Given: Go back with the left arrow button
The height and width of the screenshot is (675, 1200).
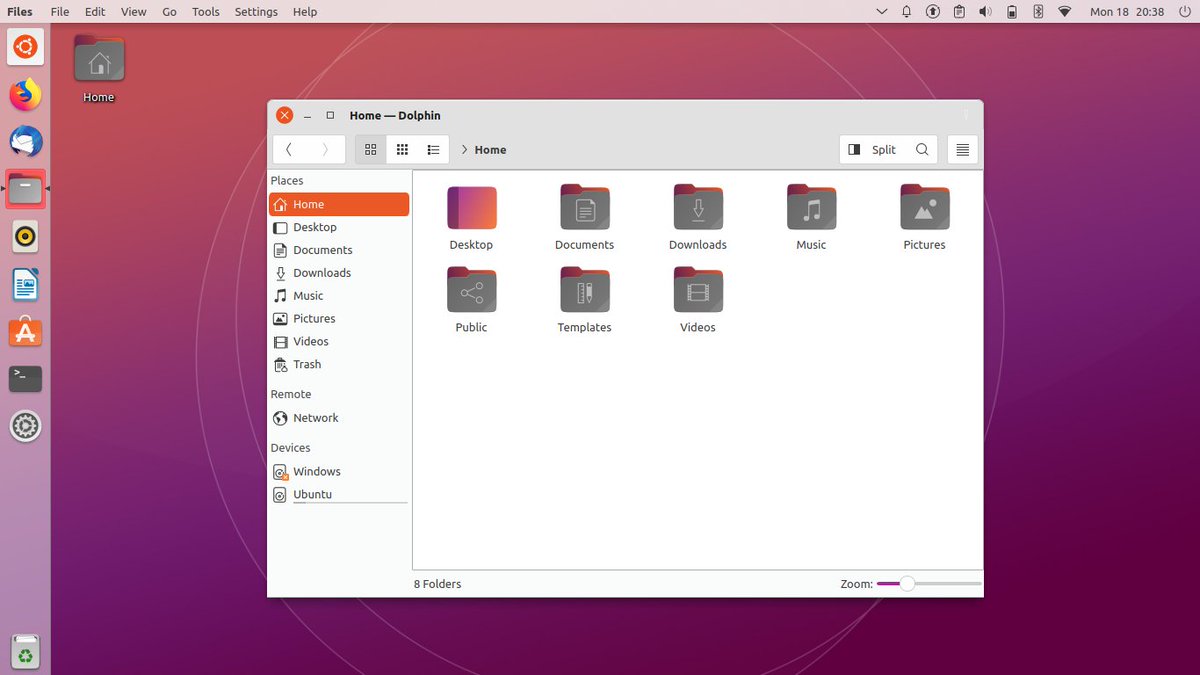Looking at the screenshot, I should (290, 149).
